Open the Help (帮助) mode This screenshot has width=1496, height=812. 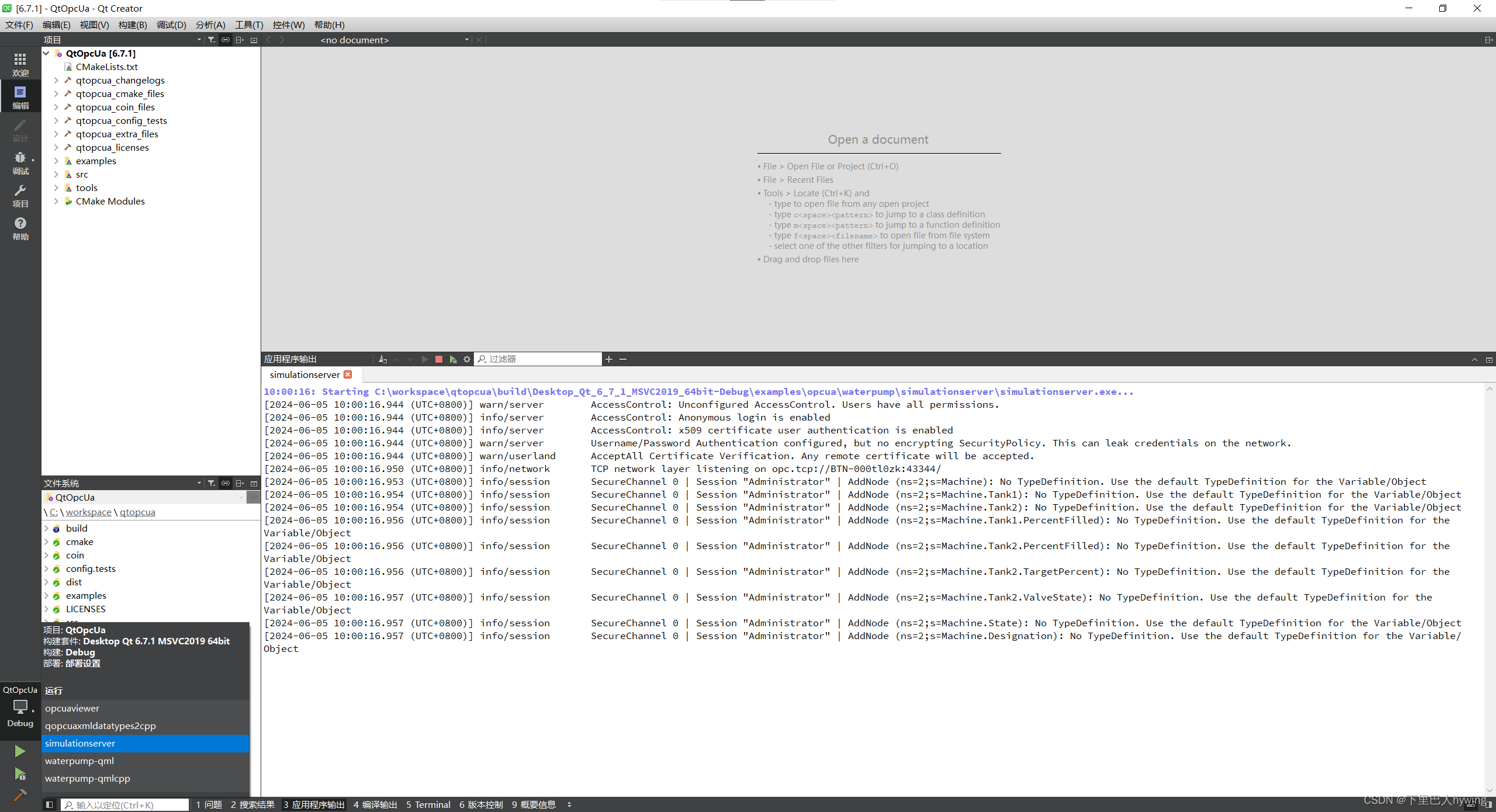coord(20,228)
